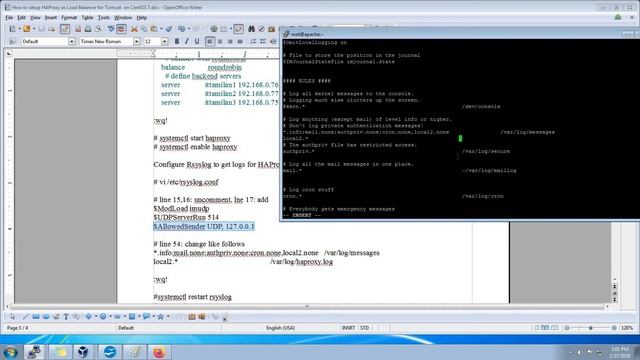Expand the paragraph style Default dropdown

72,41
